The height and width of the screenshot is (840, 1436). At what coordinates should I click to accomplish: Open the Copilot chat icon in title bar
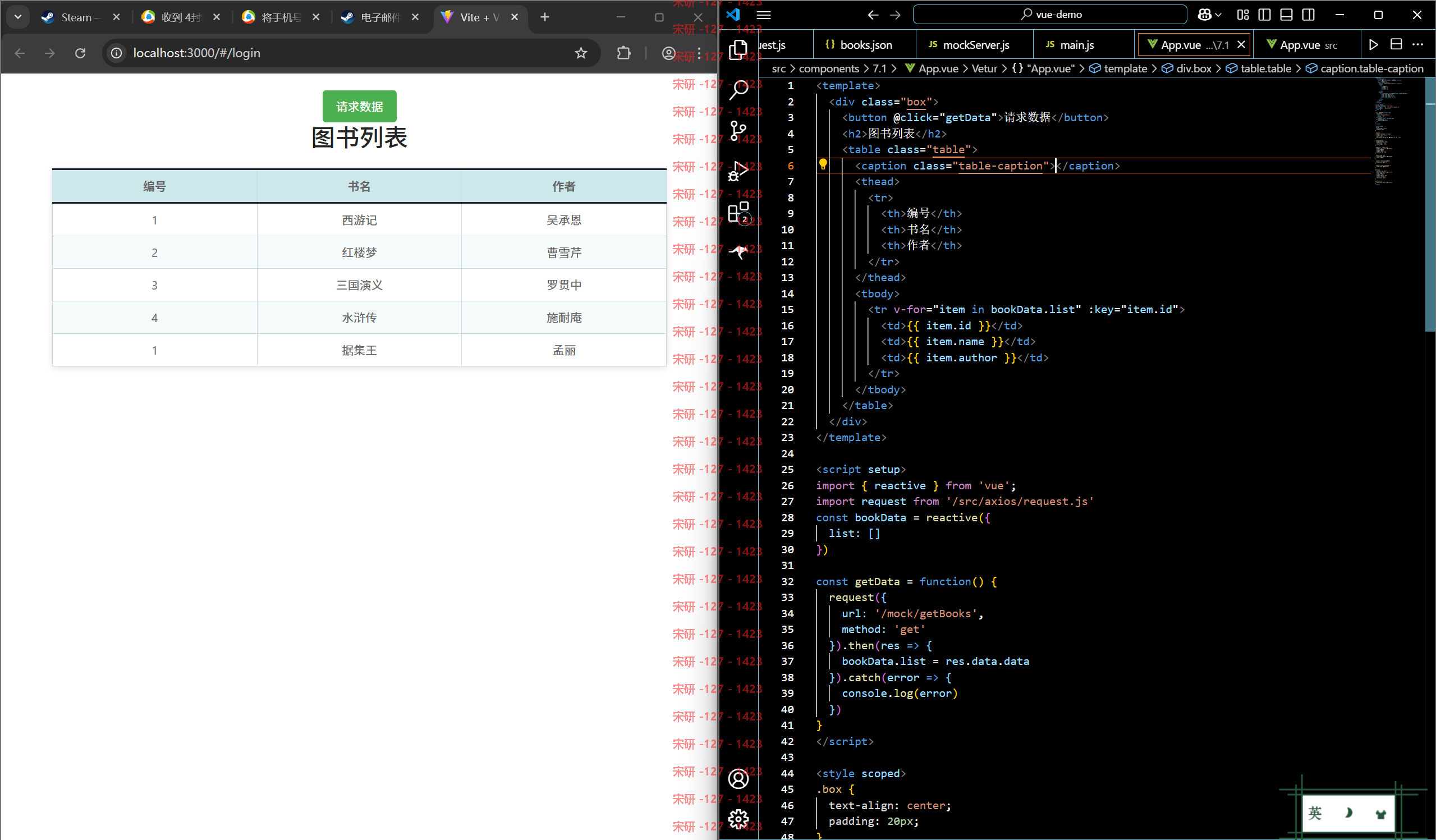[x=1204, y=15]
